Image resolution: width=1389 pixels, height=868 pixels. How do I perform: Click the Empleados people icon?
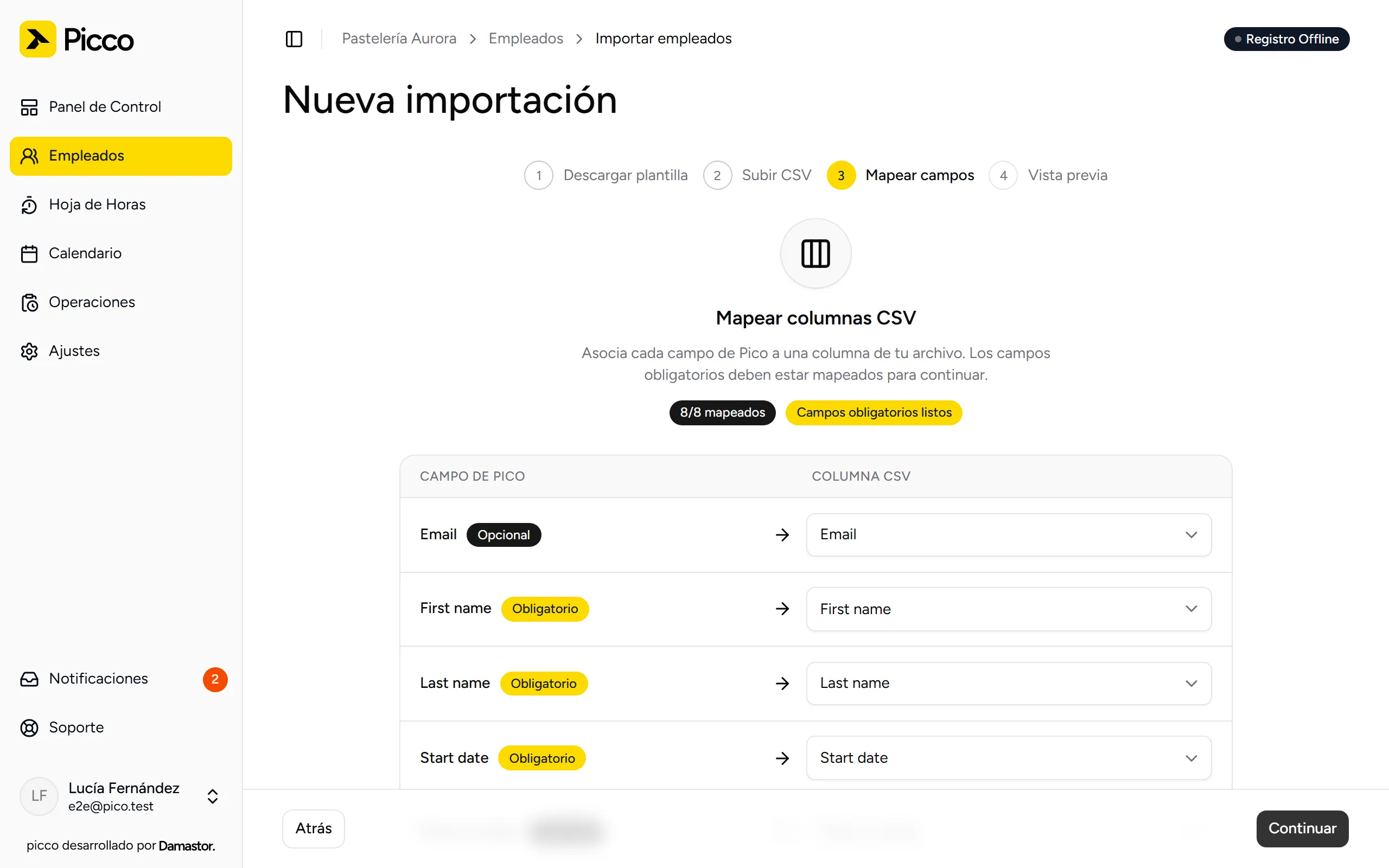(29, 156)
